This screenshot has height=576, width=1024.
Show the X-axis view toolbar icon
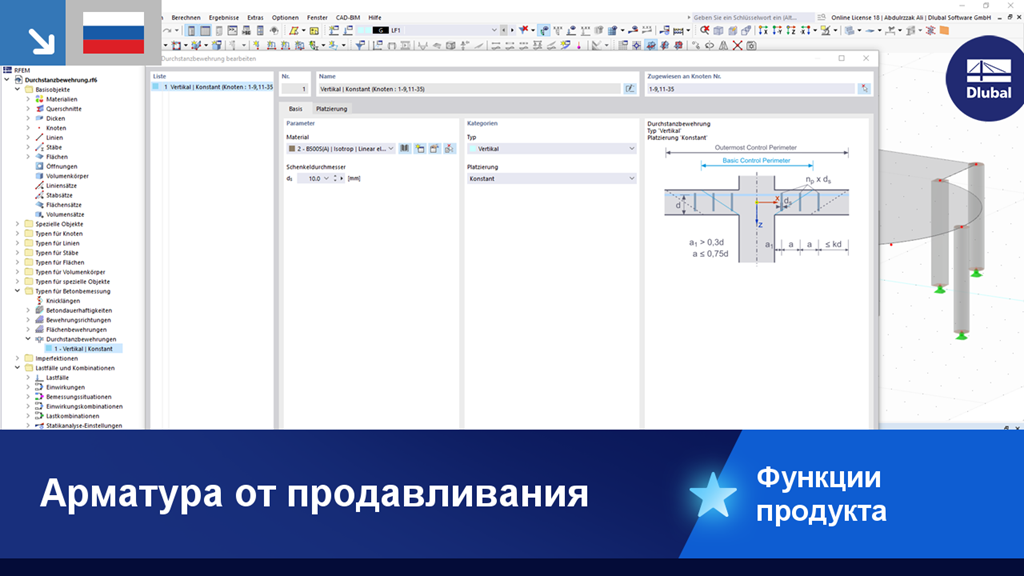pos(763,30)
